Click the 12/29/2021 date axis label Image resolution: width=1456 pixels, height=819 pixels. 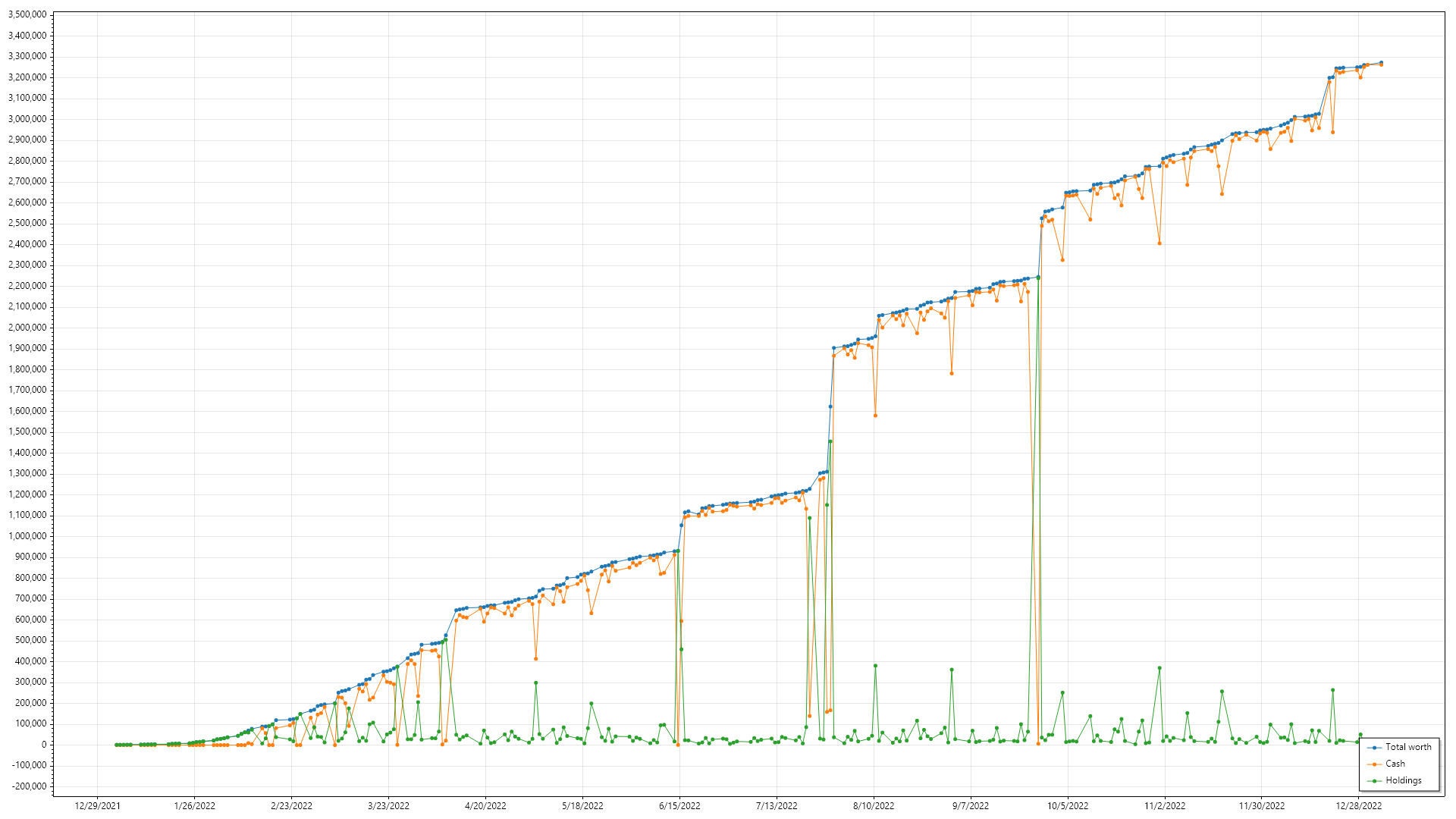98,806
